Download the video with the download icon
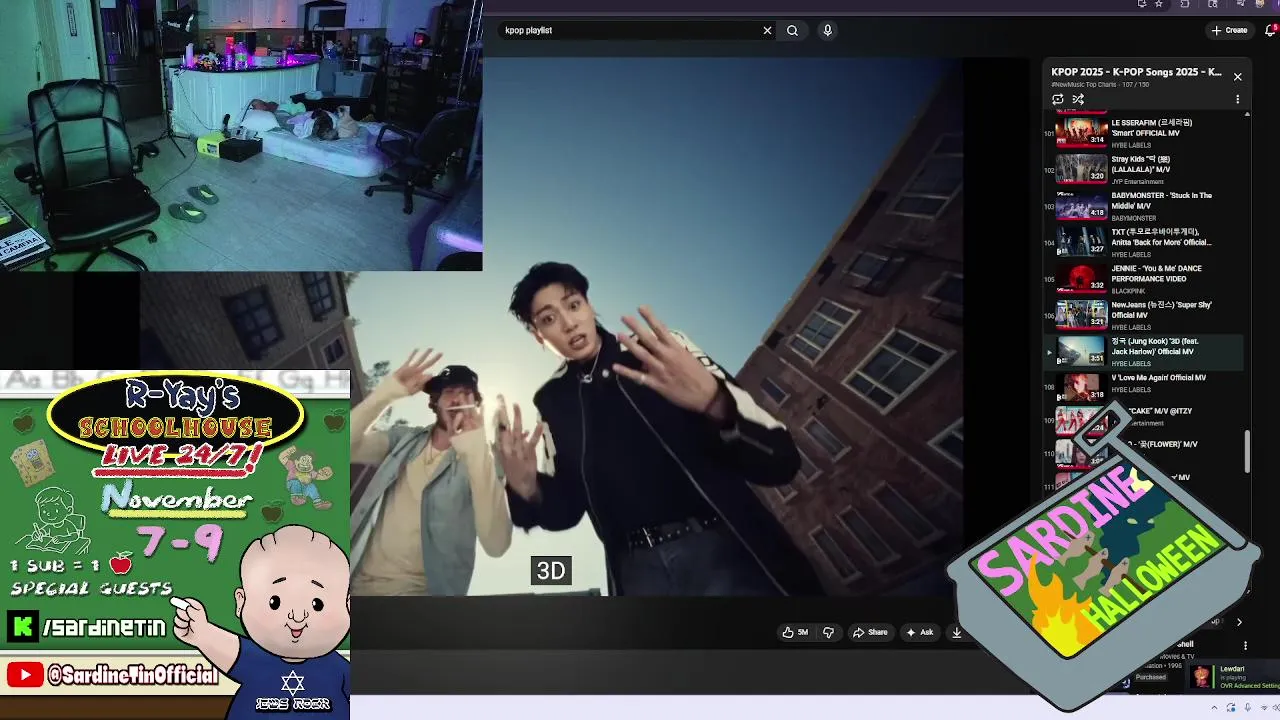Viewport: 1280px width, 720px height. [x=956, y=632]
